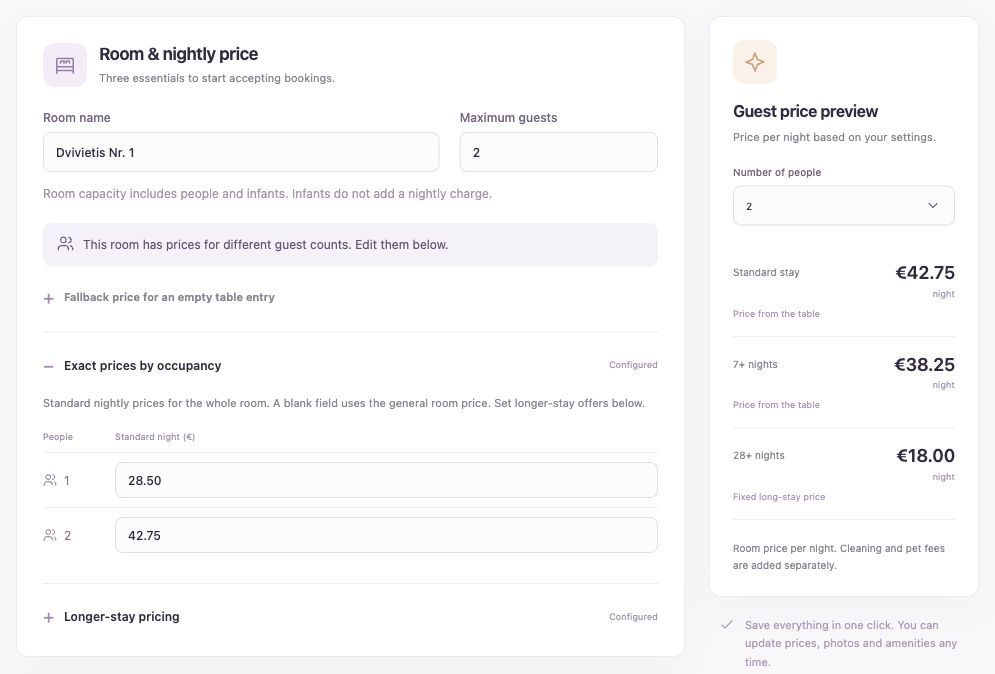The image size is (995, 674).
Task: Expand the Fallback price section with plus icon
Action: 49,298
